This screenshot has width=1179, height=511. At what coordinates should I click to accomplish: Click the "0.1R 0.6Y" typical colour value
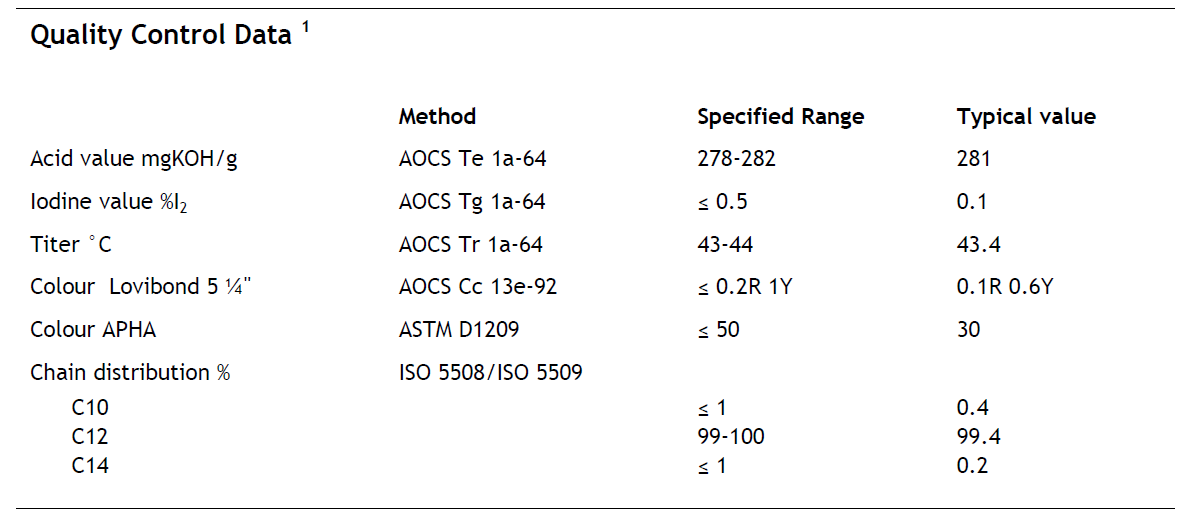[x=1005, y=287]
